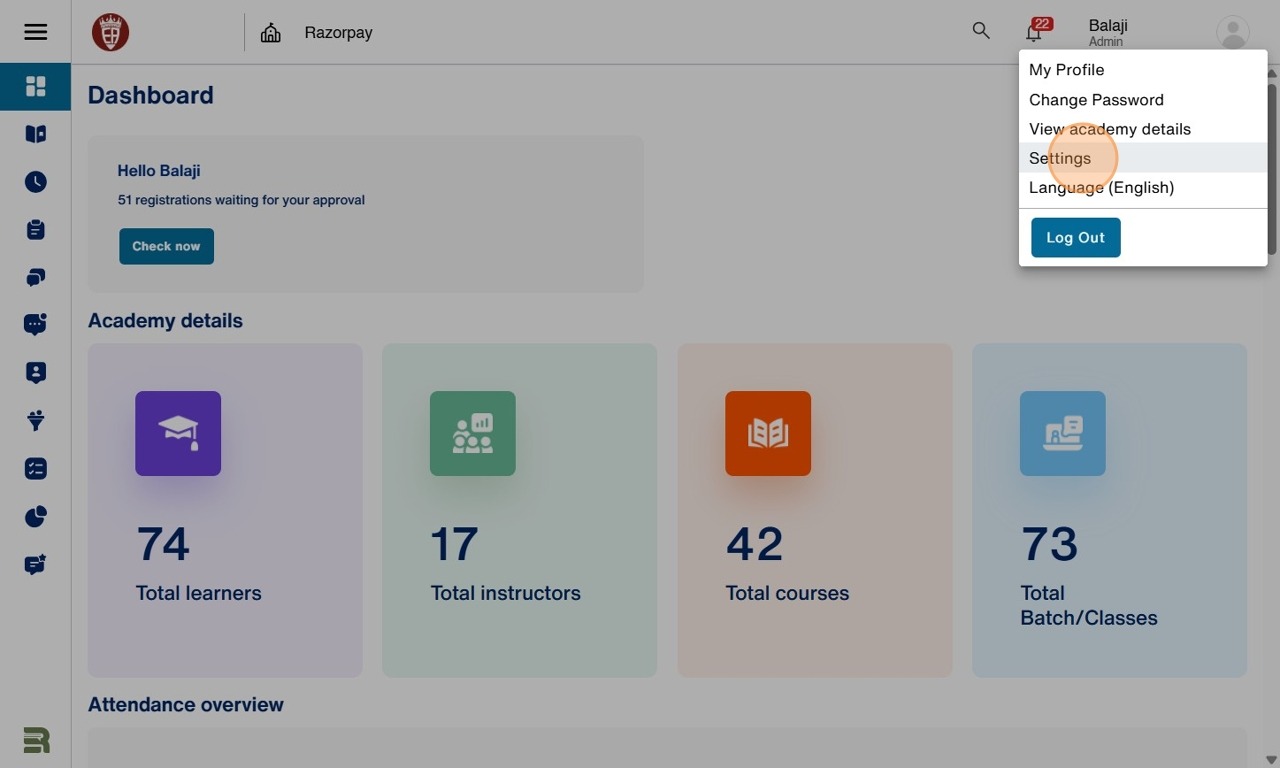
Task: Click the user avatar in header
Action: 1232,32
